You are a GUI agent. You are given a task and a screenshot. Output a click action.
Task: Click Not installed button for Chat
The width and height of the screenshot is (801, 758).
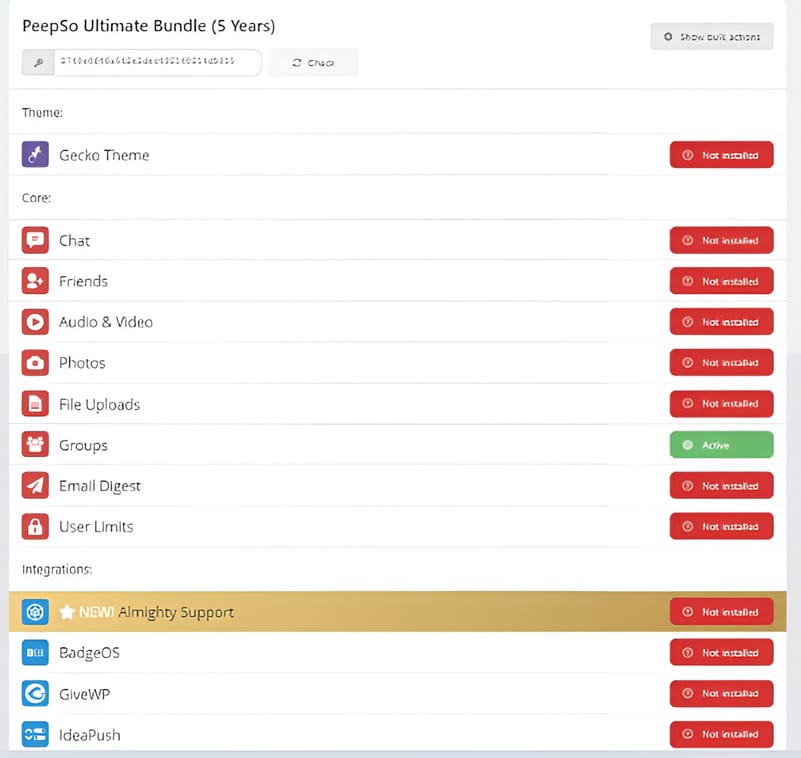coord(721,241)
